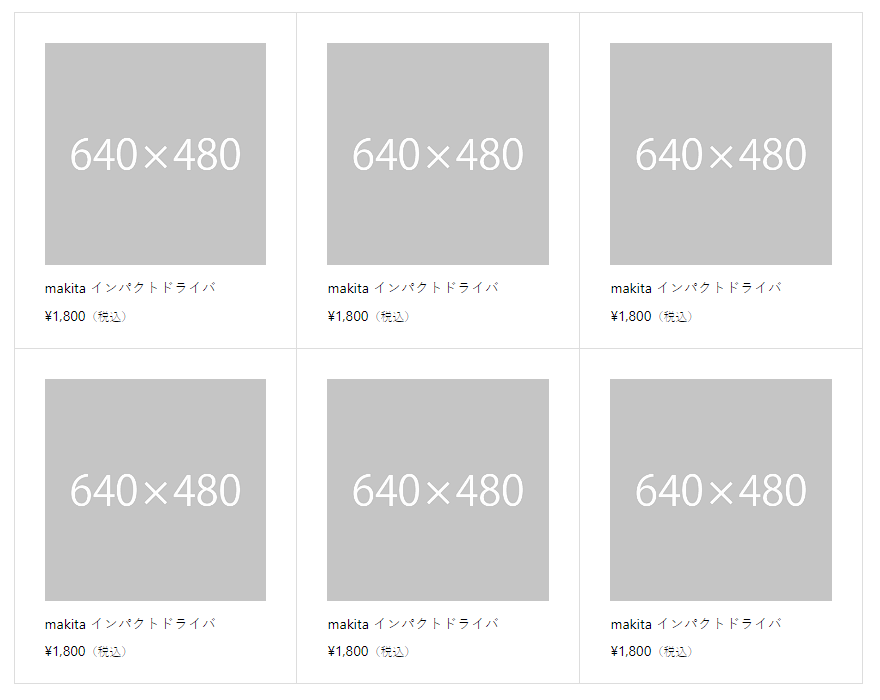Click the bottom-right makita インパクトドライバ title
This screenshot has height=700, width=880.
pyautogui.click(x=696, y=624)
